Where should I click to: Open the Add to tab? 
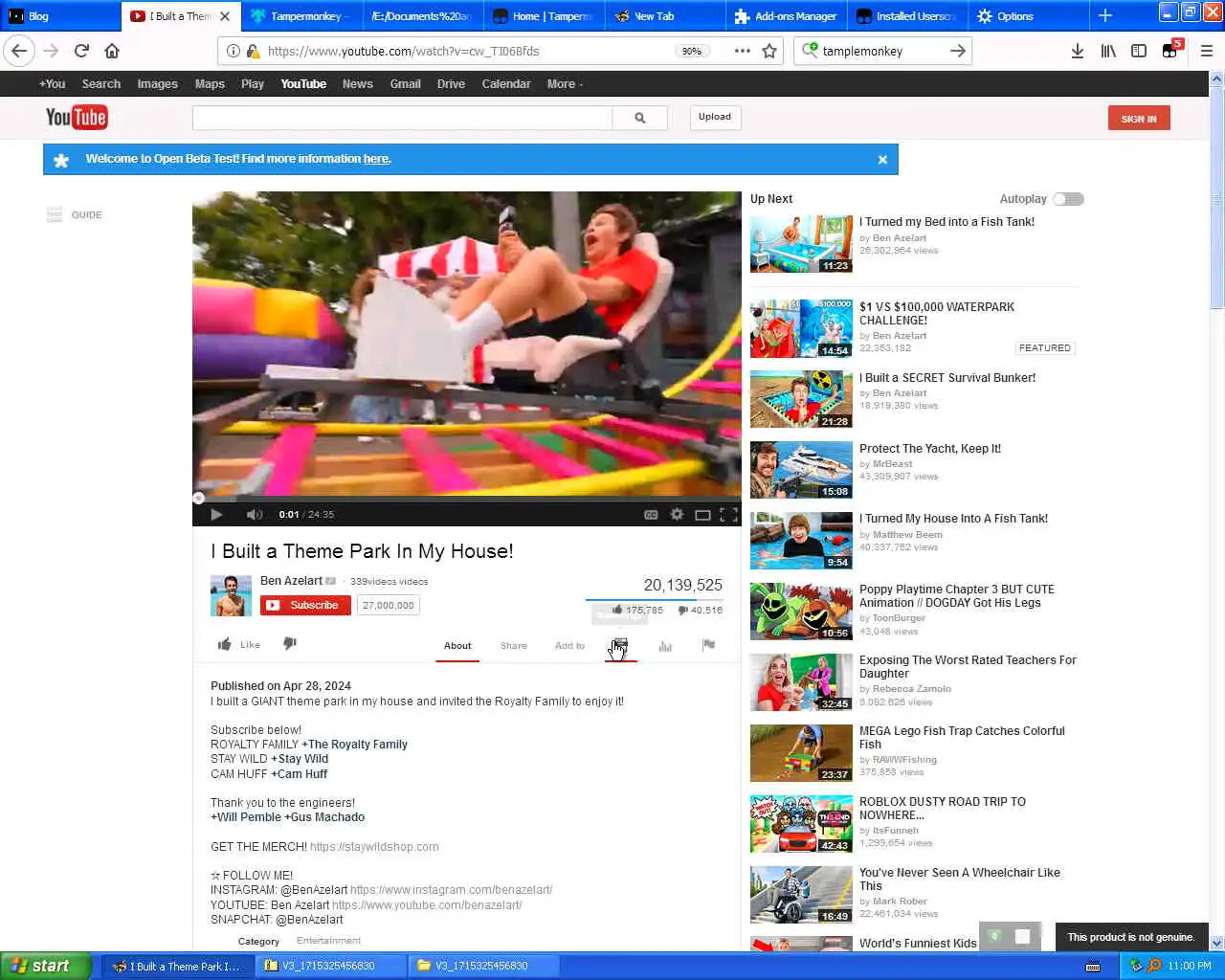tap(569, 646)
